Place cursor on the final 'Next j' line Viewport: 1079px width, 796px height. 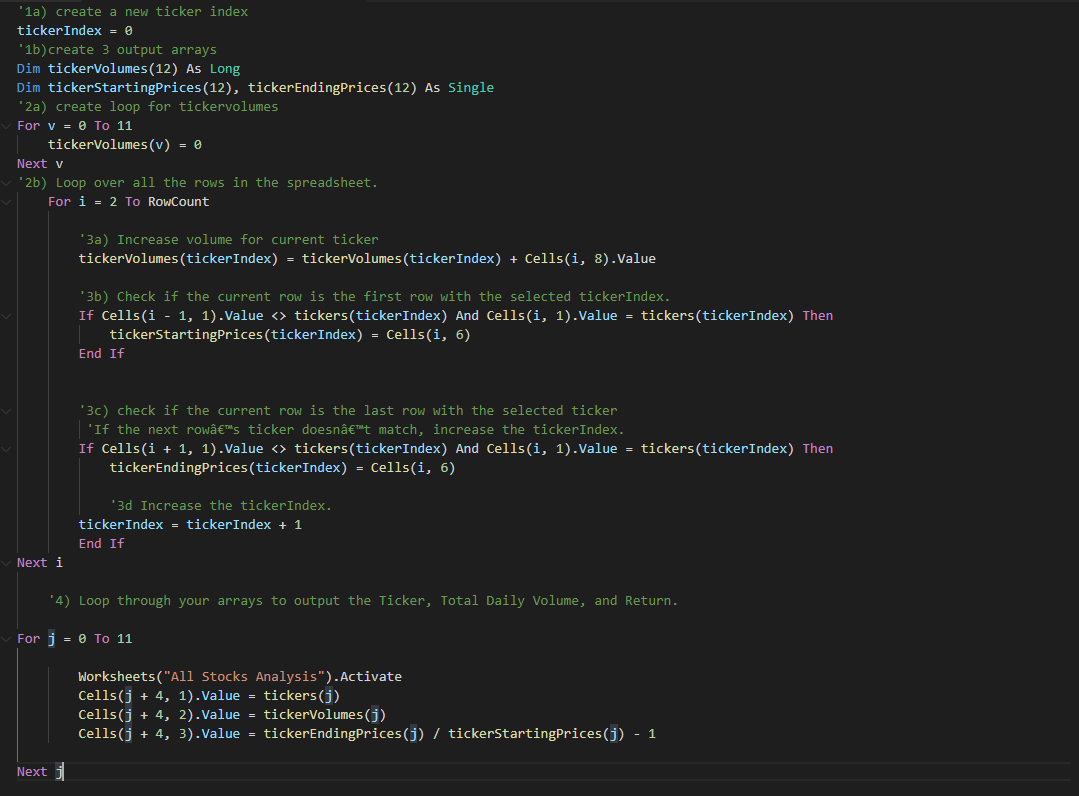[x=40, y=772]
